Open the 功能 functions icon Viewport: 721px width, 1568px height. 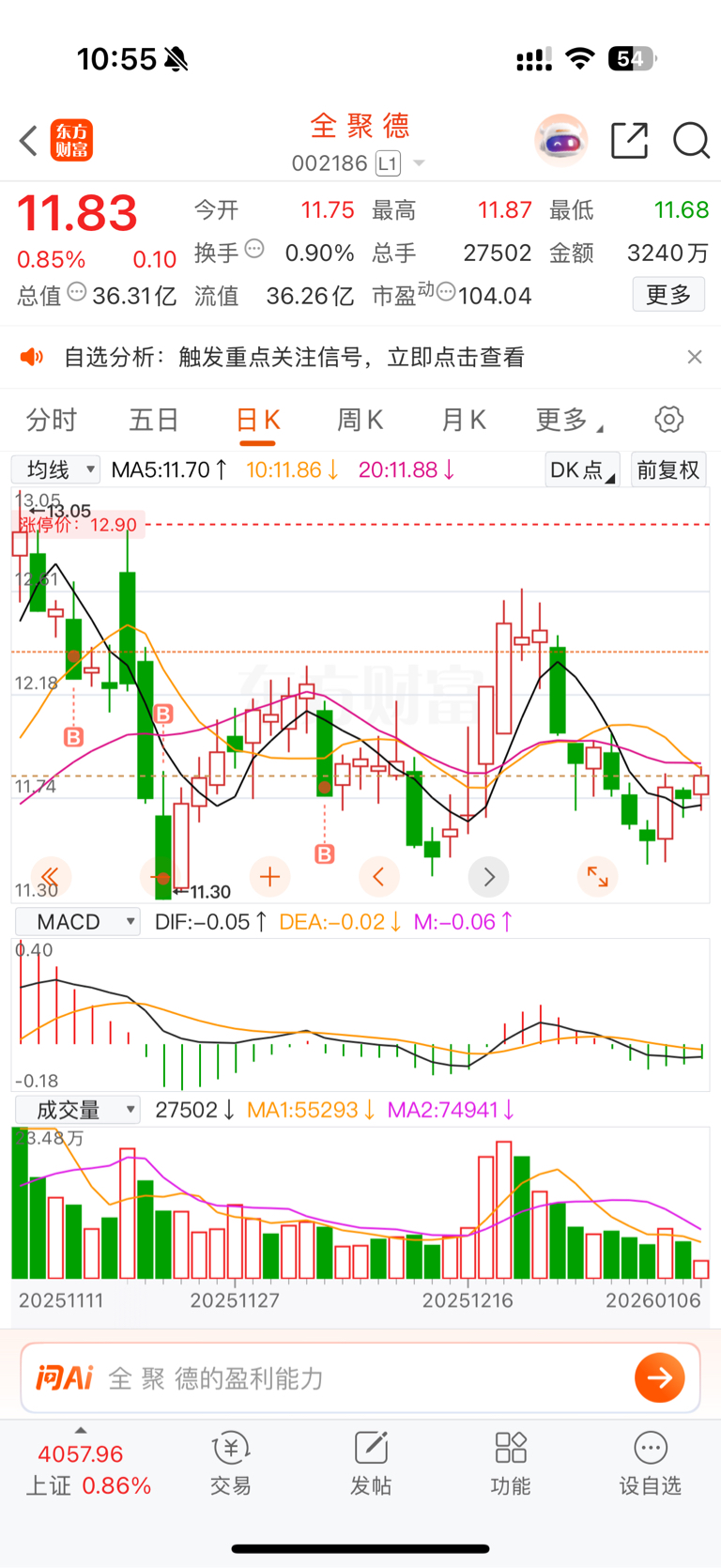pos(511,1465)
